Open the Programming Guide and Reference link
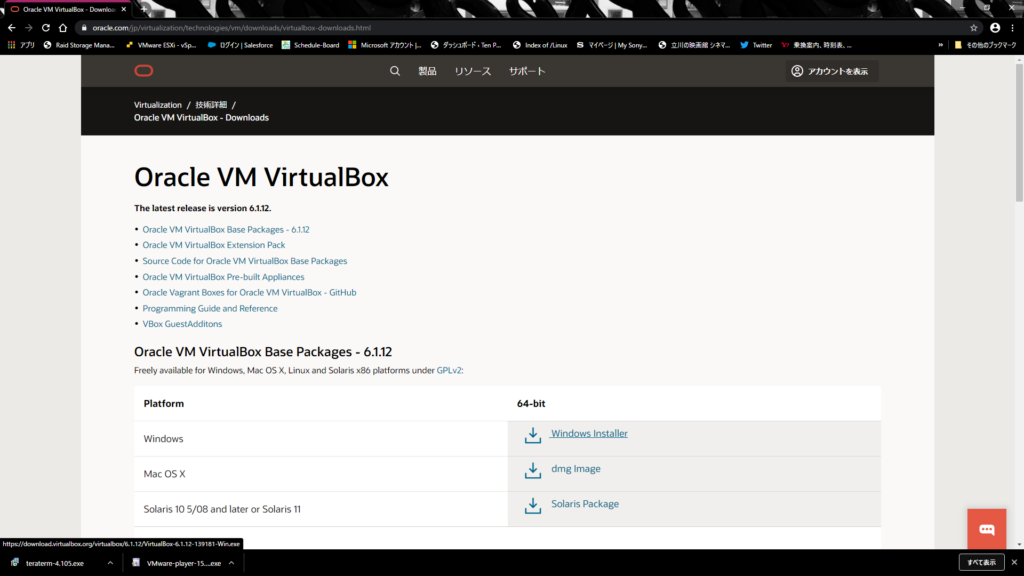 point(210,308)
